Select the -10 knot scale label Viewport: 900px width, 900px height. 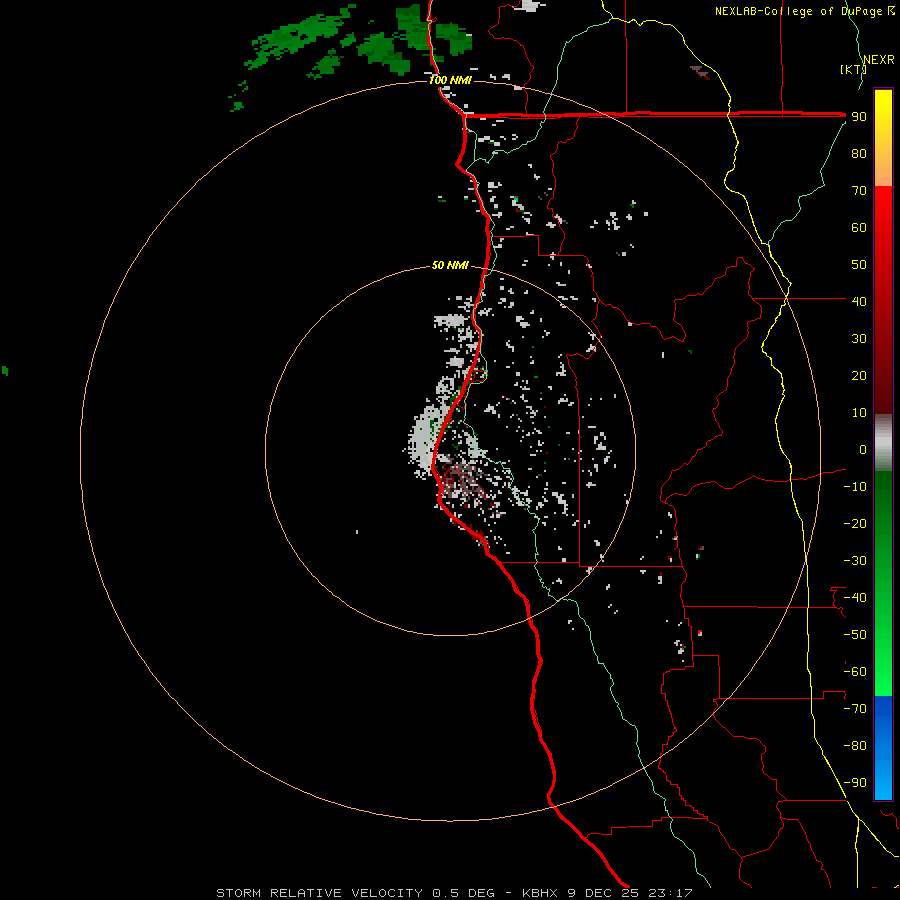855,487
